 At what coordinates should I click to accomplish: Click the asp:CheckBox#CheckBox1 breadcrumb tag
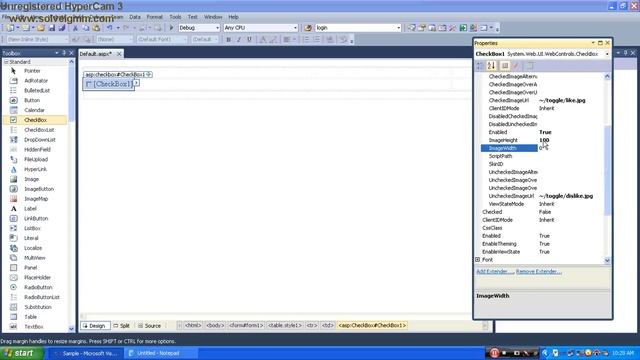click(372, 326)
